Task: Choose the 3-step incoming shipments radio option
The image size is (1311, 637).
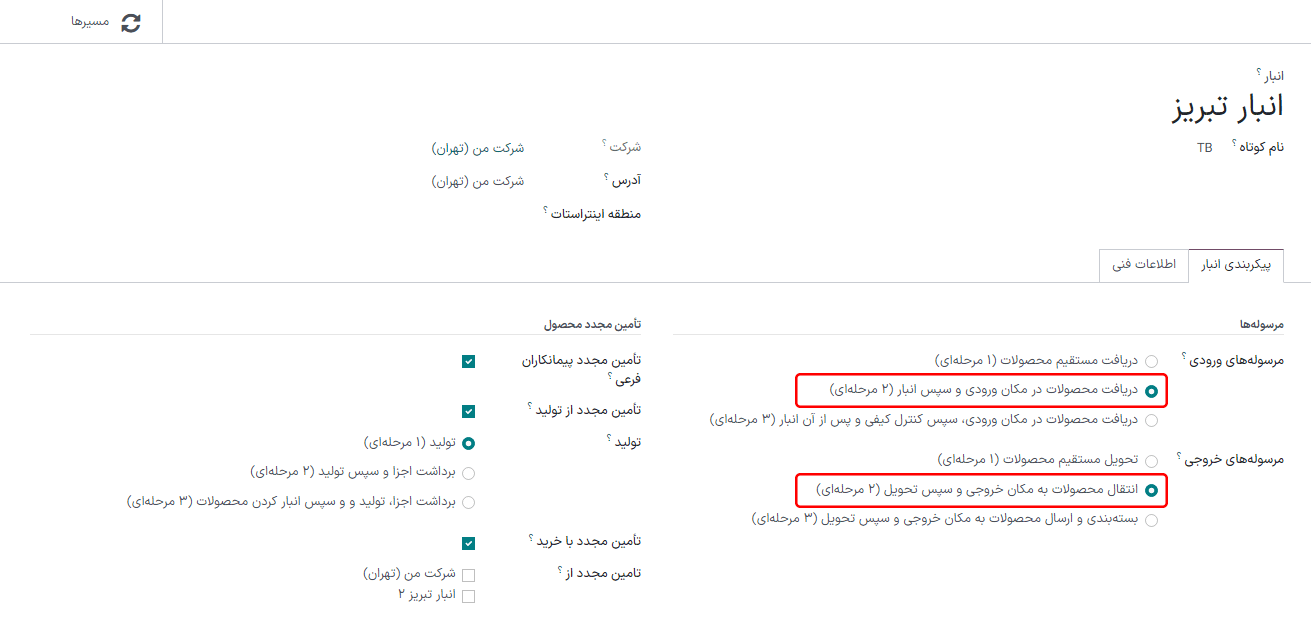Action: point(1152,421)
